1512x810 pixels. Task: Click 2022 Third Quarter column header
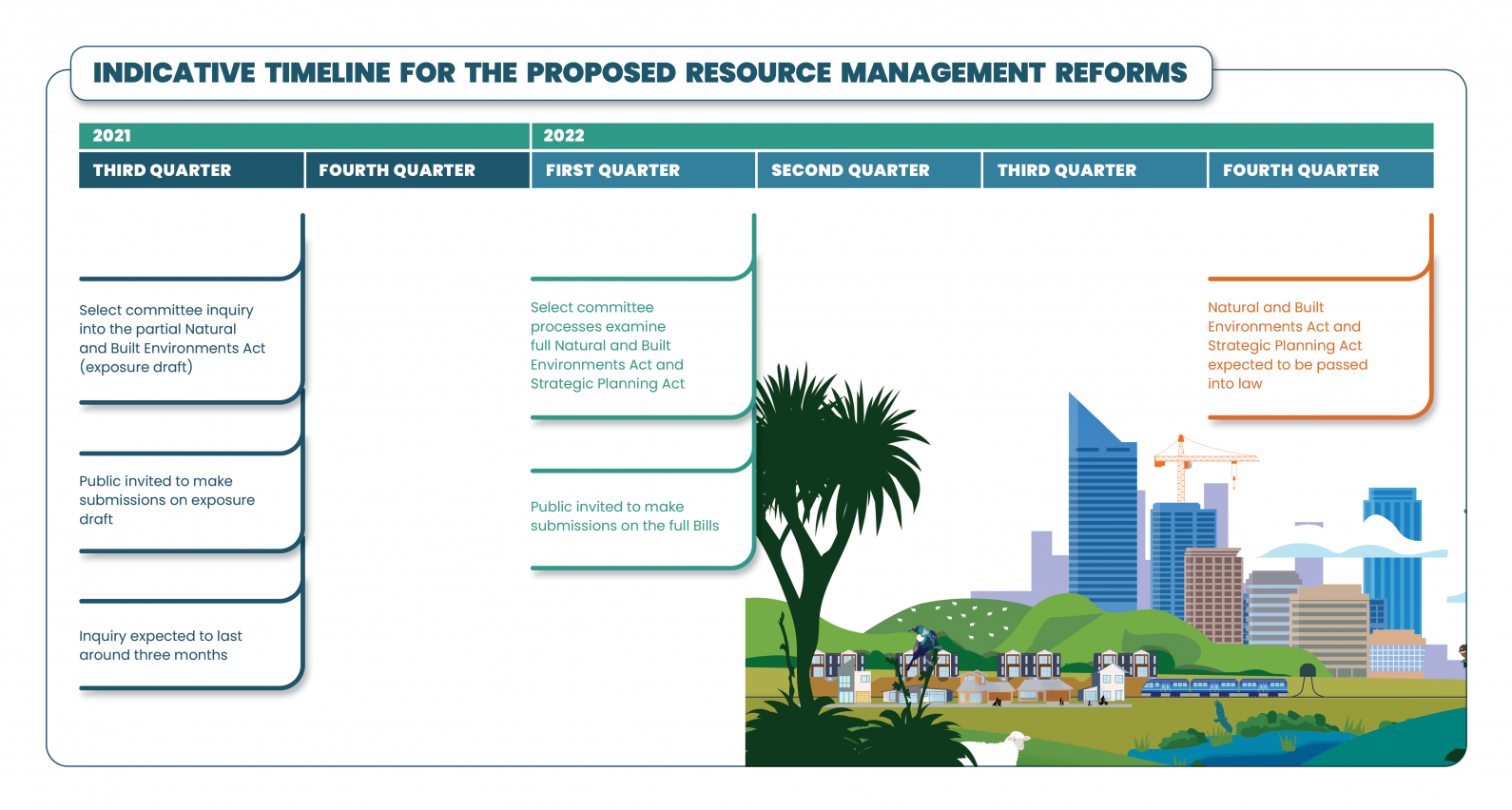click(1095, 170)
